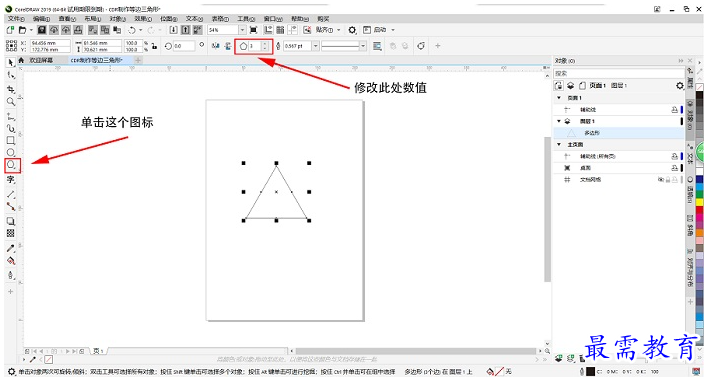Viewport: 706px width, 379px height.
Task: Click the Convert to curves icon
Action: [x=421, y=45]
